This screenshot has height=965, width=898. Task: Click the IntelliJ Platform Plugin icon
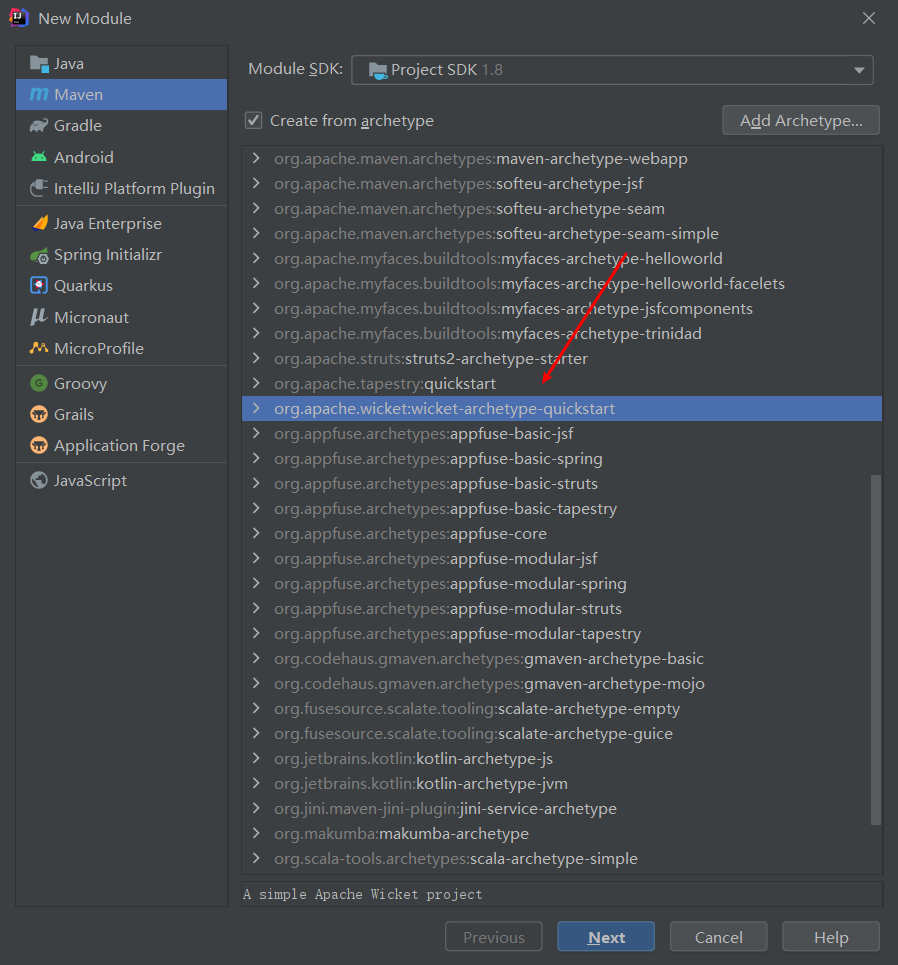(x=39, y=188)
